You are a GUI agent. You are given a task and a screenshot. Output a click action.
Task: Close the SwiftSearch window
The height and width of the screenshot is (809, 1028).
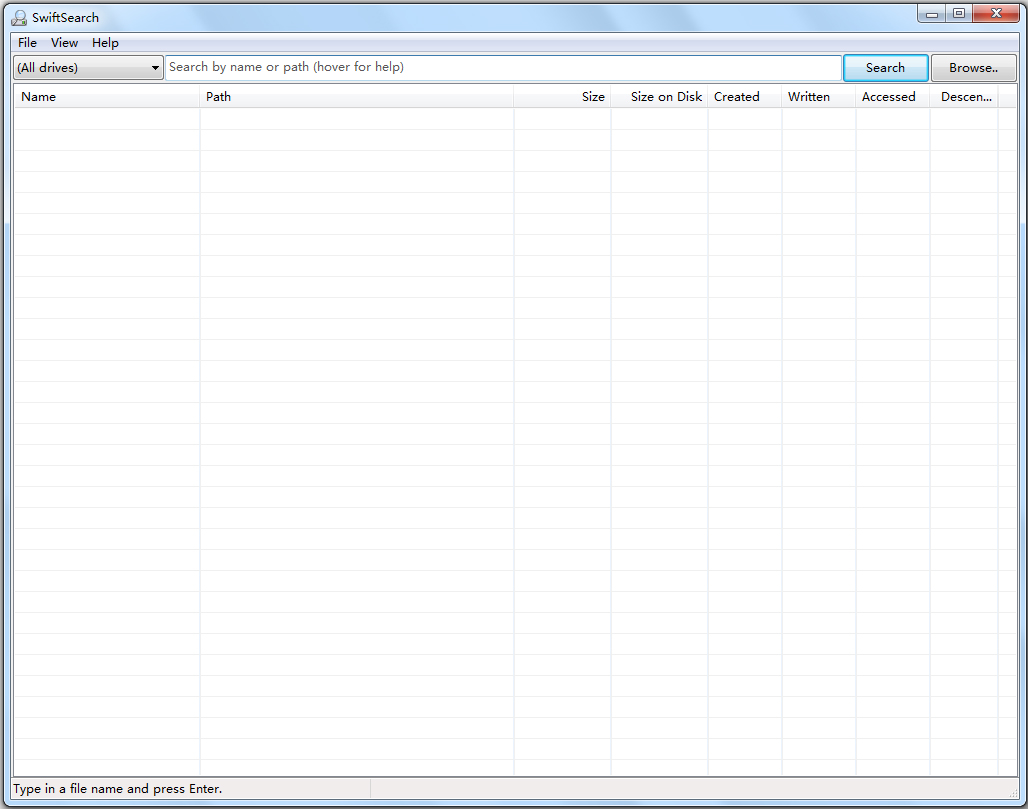pos(997,14)
